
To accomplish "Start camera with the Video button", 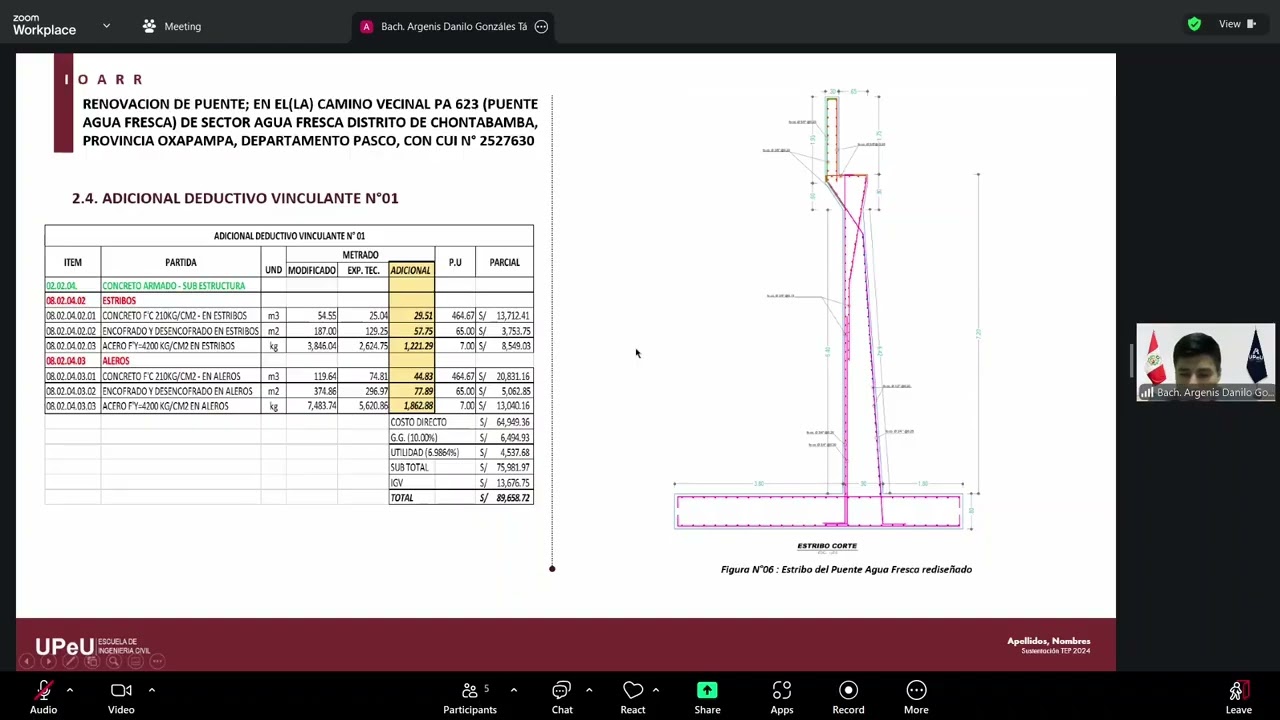I will (121, 697).
